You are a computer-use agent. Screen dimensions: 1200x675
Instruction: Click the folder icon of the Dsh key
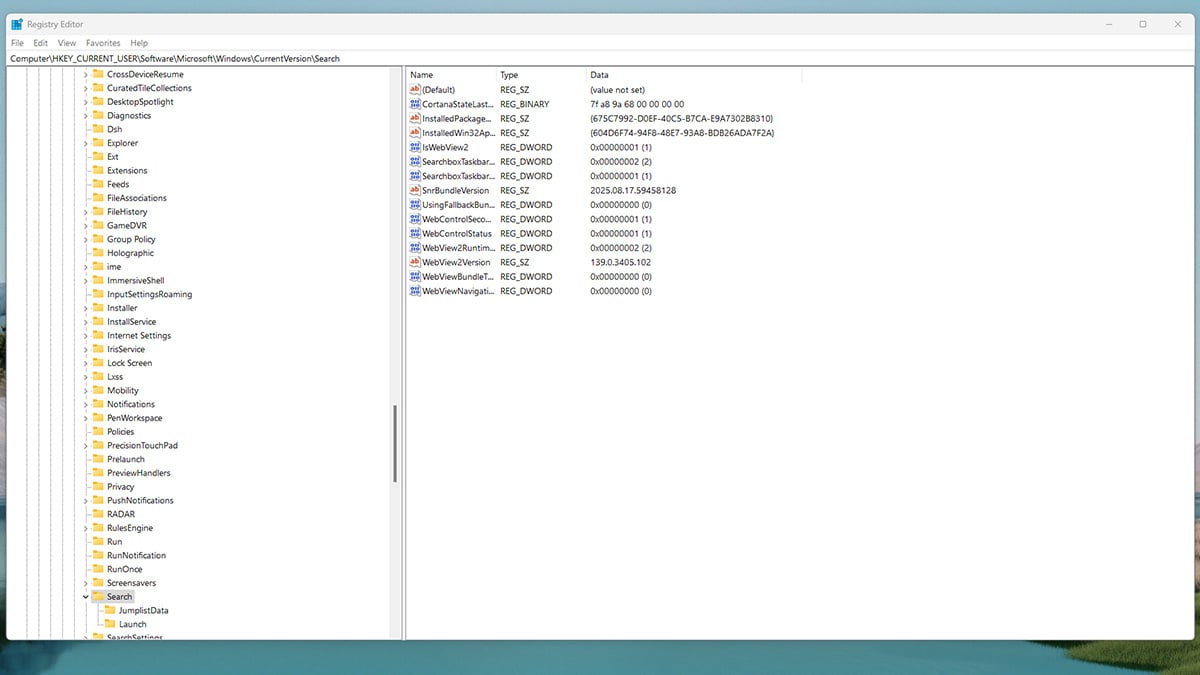pos(98,129)
